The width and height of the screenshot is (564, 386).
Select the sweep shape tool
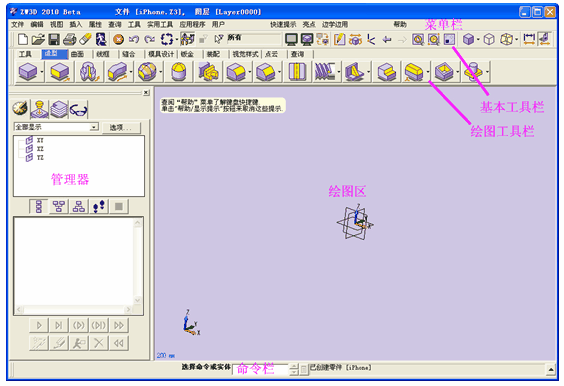tap(118, 72)
